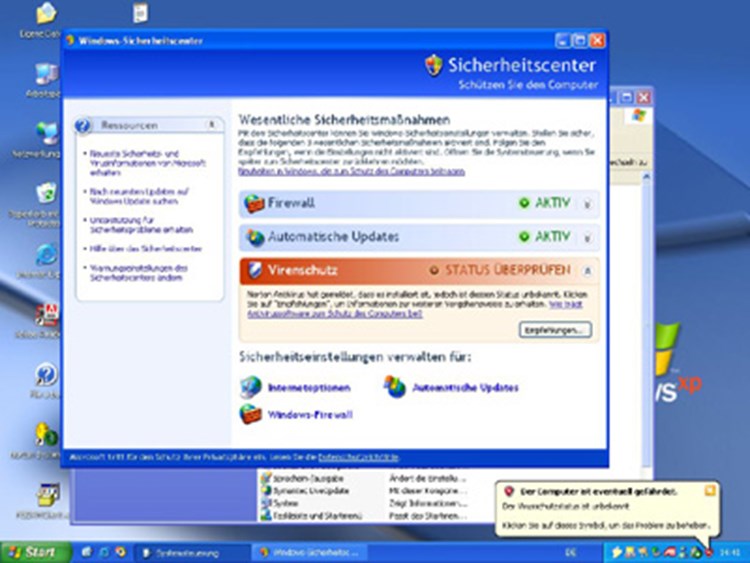Click the Internetoptionen icon
The height and width of the screenshot is (563, 750).
coord(251,387)
